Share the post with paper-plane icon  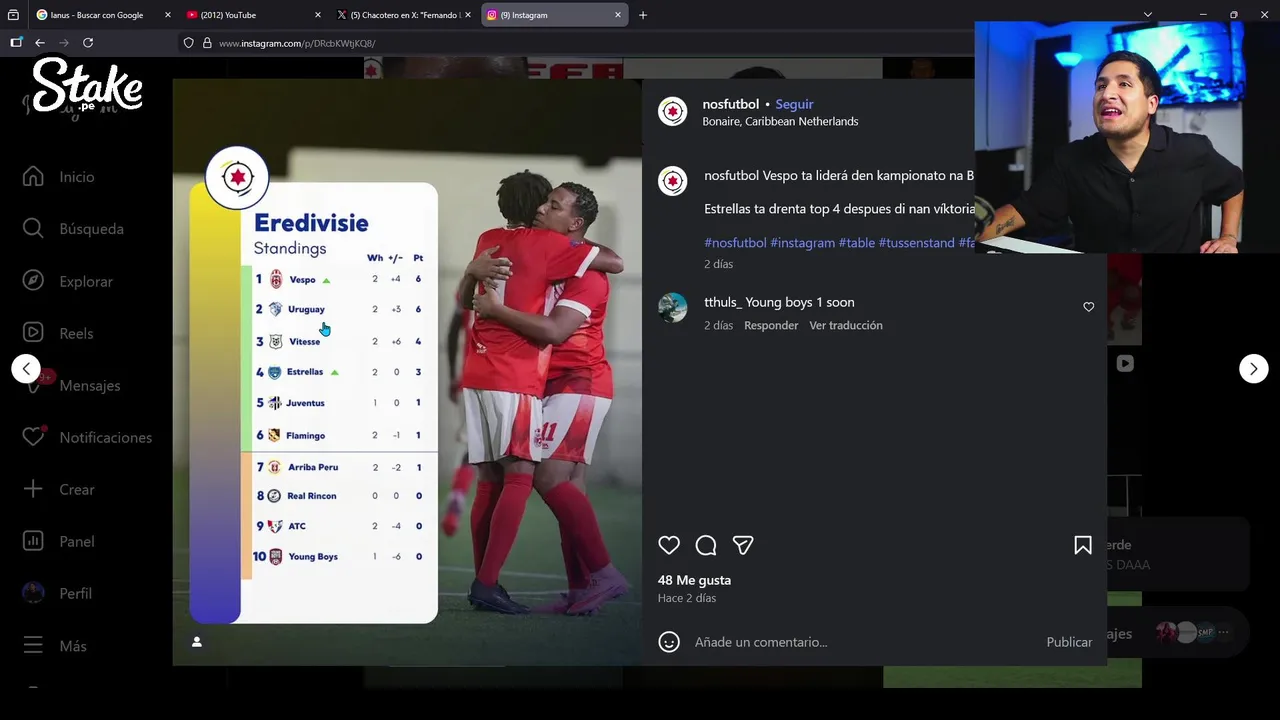tap(743, 545)
